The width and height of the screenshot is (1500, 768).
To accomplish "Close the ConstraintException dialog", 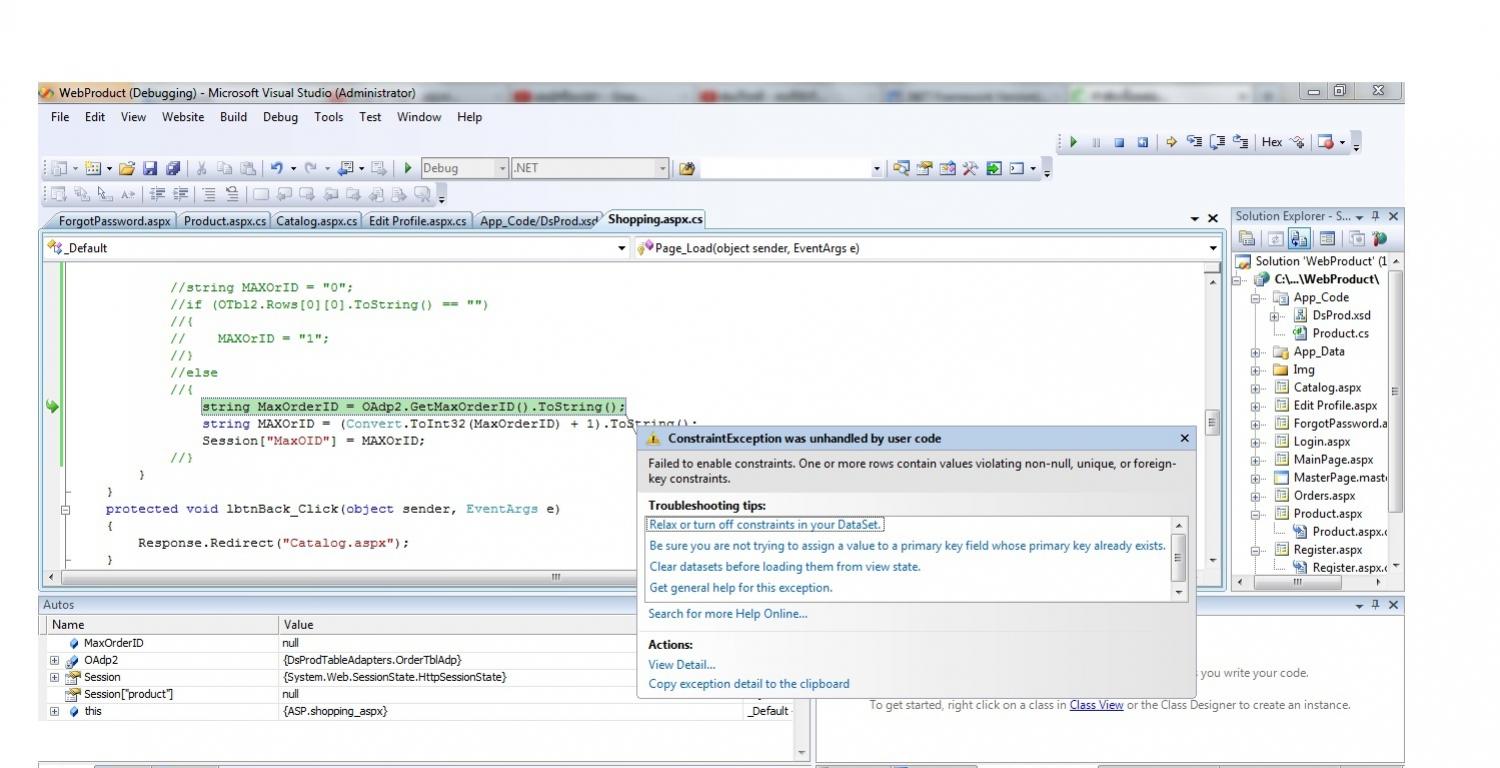I will [1185, 438].
